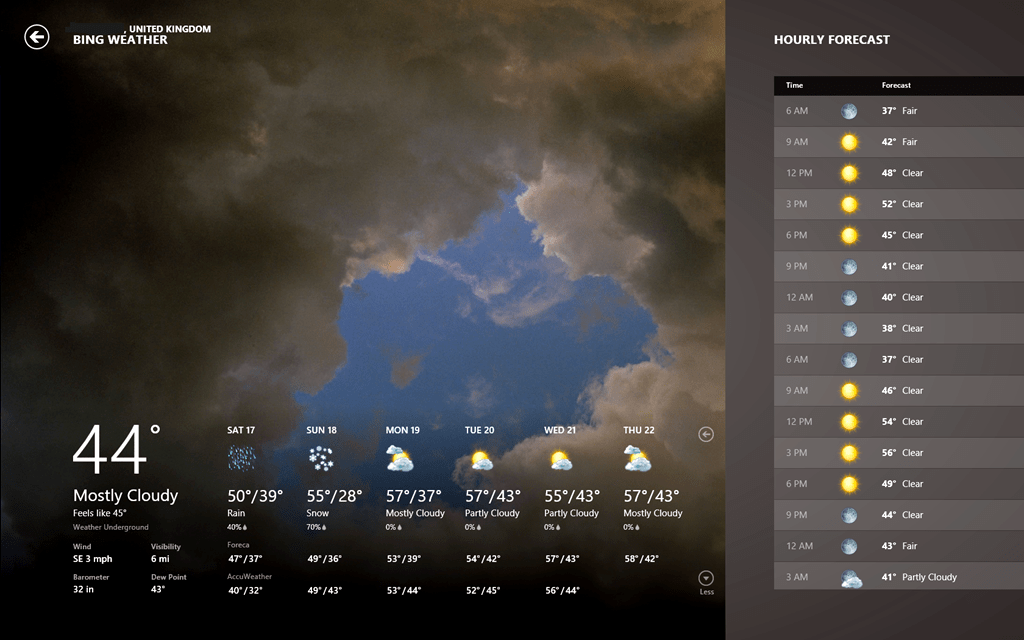This screenshot has height=640, width=1024.
Task: Click the moon icon in 43° Fair row
Action: (x=849, y=546)
